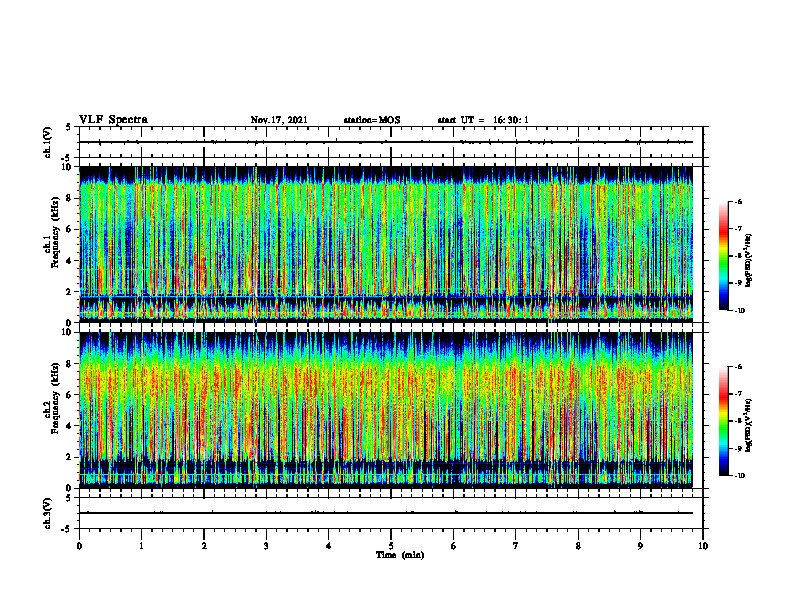Click the "station=MOS" header label
Viewport: 792px width, 612px height.
click(x=372, y=120)
